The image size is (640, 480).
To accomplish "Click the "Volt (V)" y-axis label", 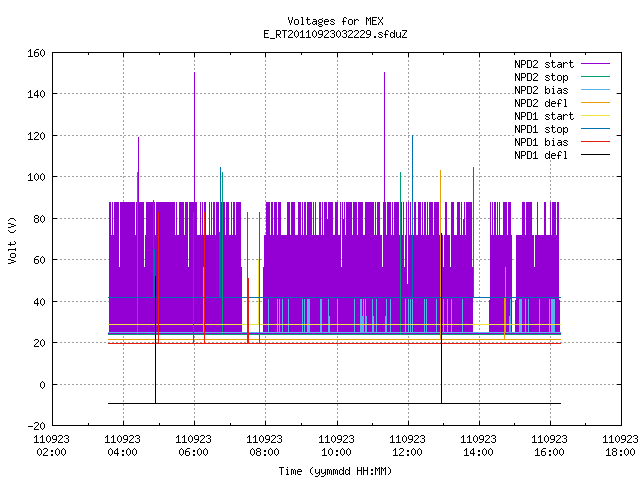I will 12,240.
